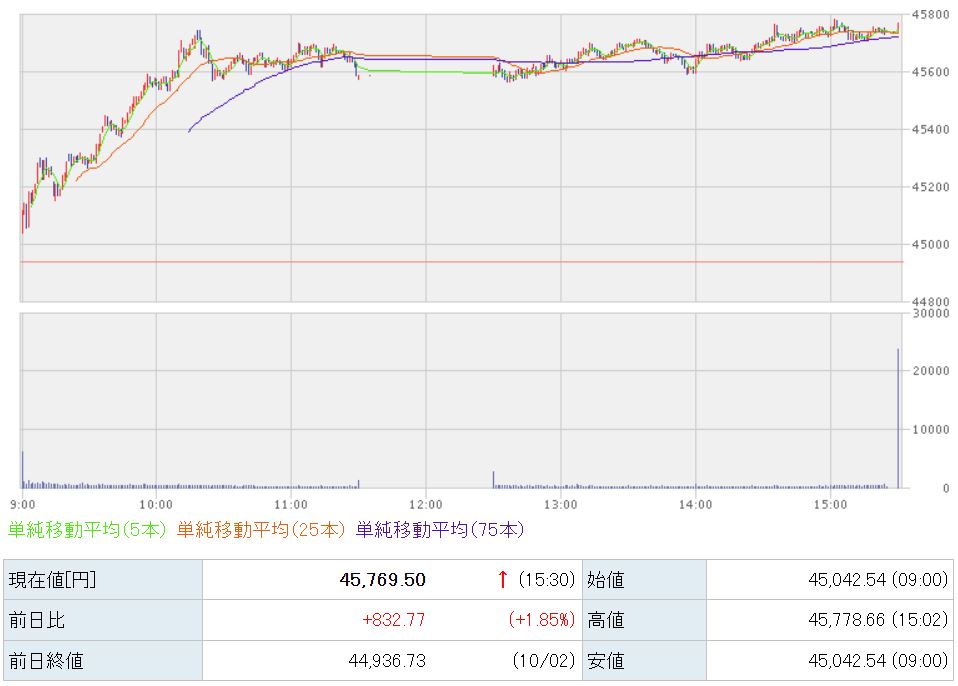Image resolution: width=958 pixels, height=686 pixels.
Task: Select the high value 45,778.66 (15:02)
Action: tap(877, 620)
